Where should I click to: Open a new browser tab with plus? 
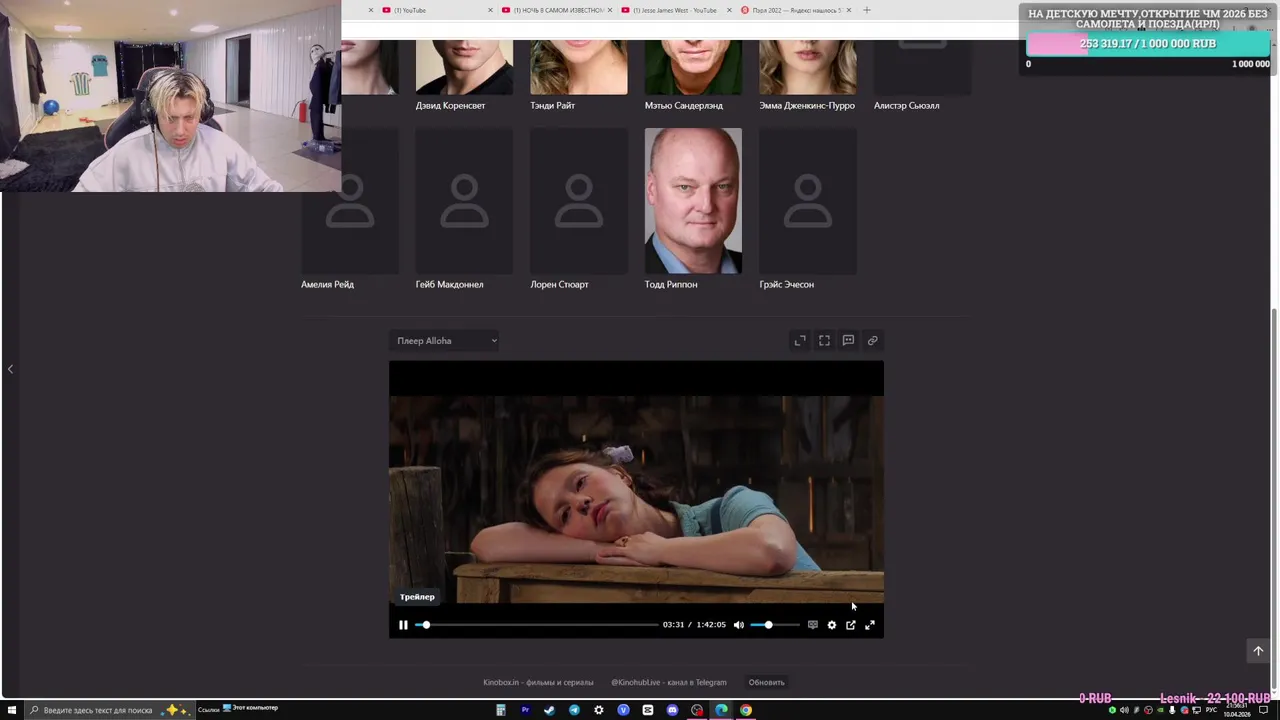coord(866,10)
